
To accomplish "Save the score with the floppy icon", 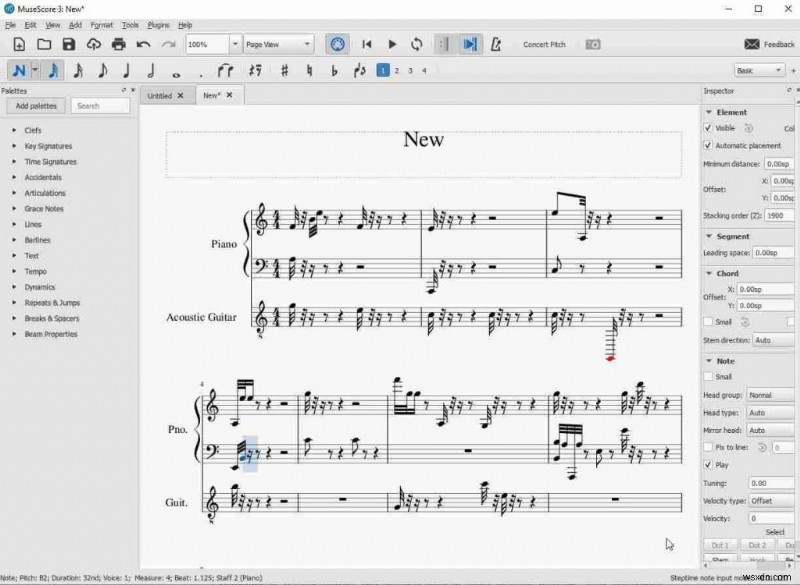I will pos(68,44).
